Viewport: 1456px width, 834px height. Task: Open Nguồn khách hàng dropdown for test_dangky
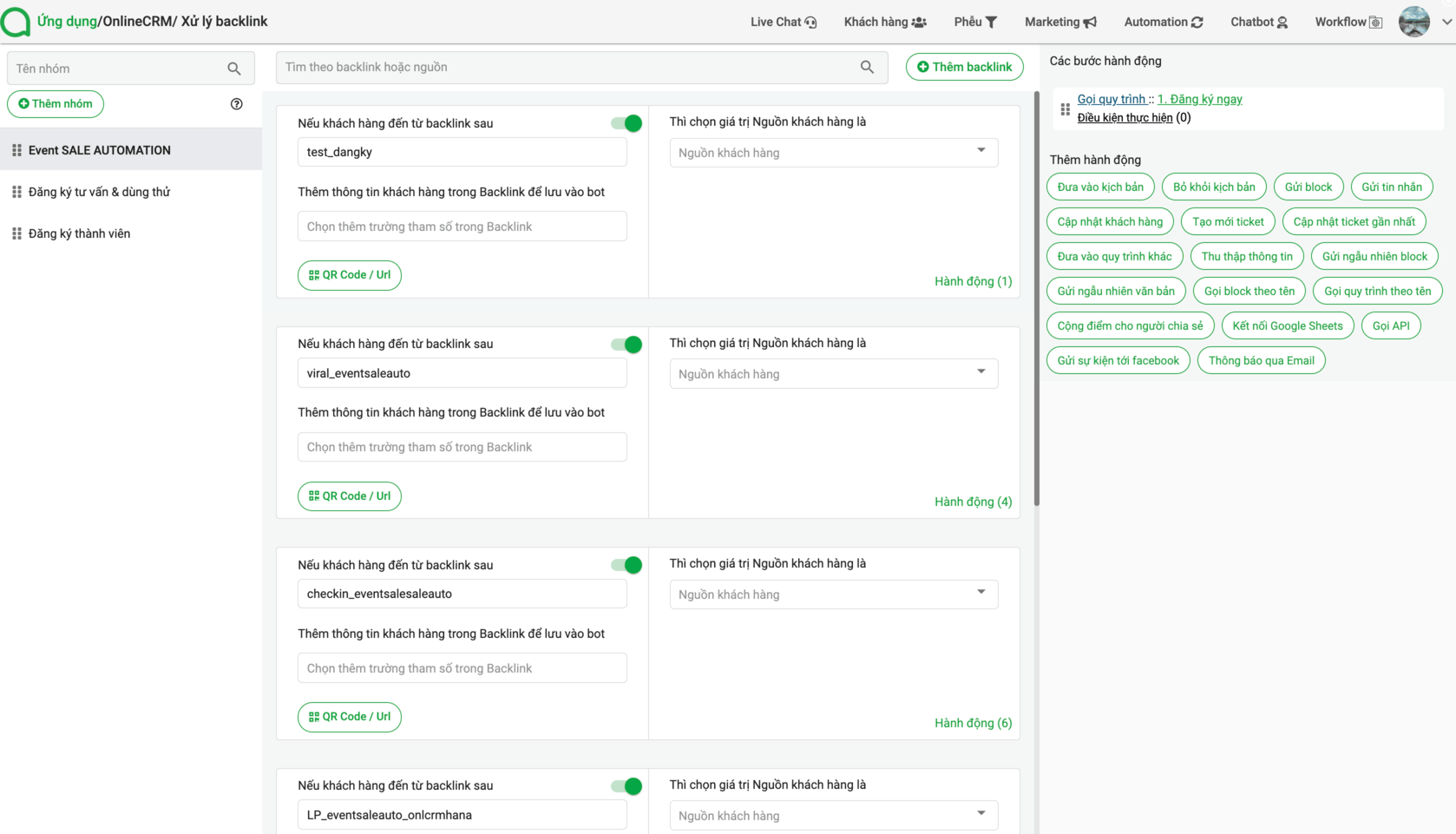tap(833, 153)
